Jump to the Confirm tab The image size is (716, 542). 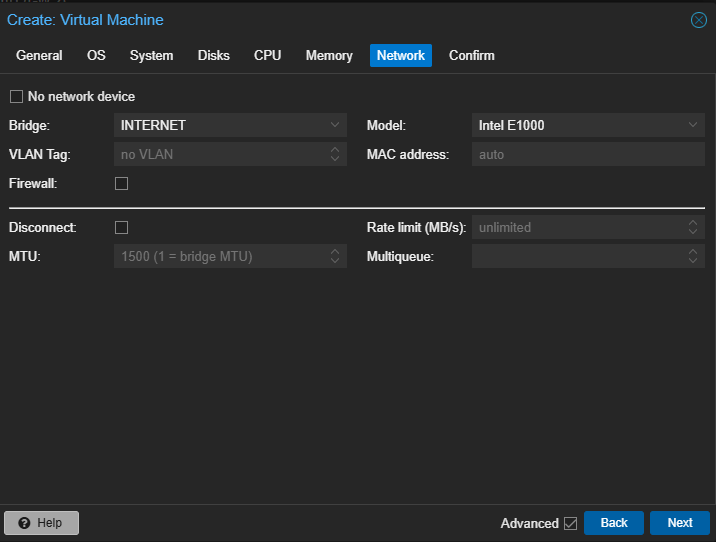471,56
